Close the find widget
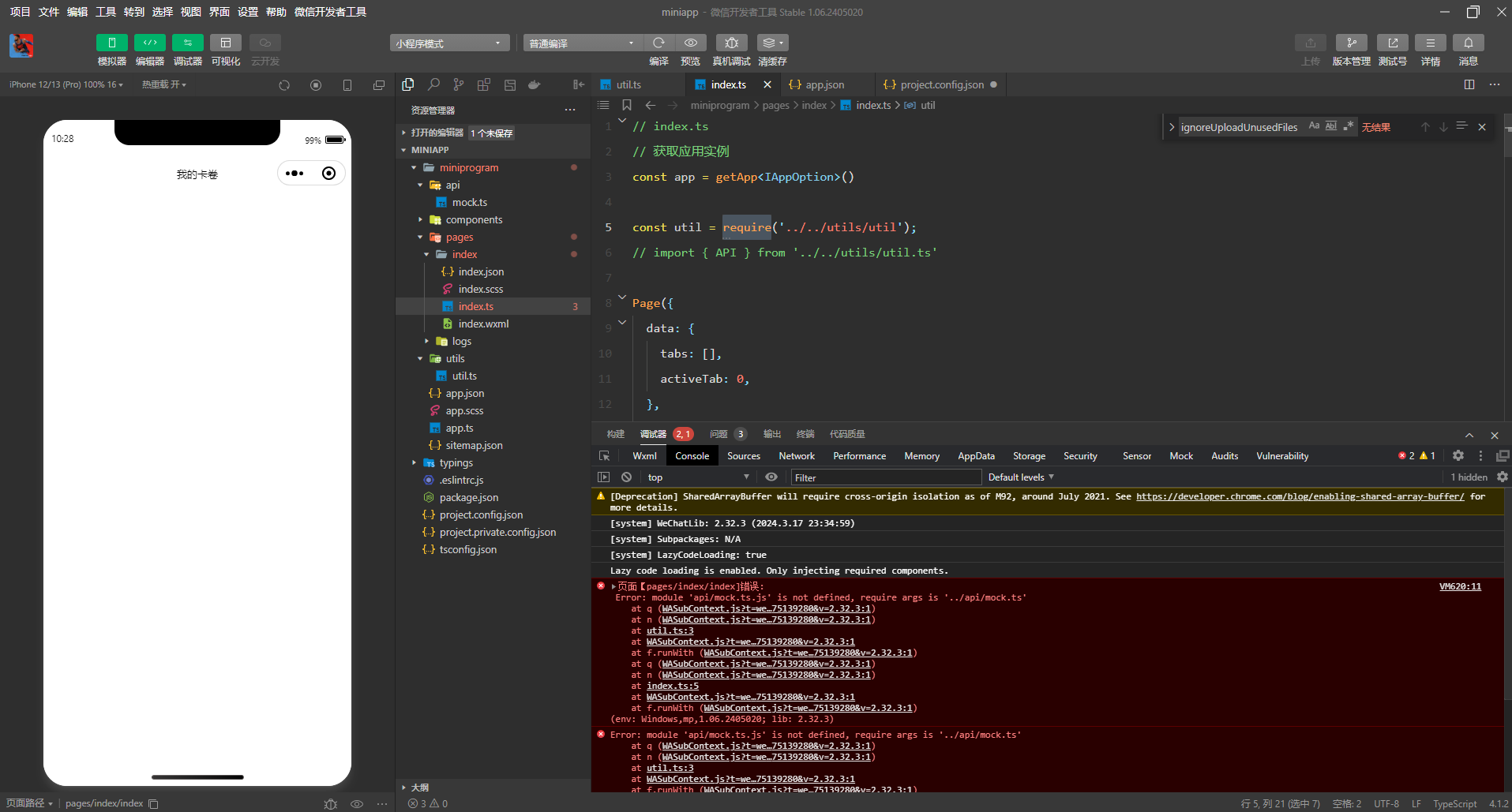The height and width of the screenshot is (812, 1512). pyautogui.click(x=1482, y=127)
